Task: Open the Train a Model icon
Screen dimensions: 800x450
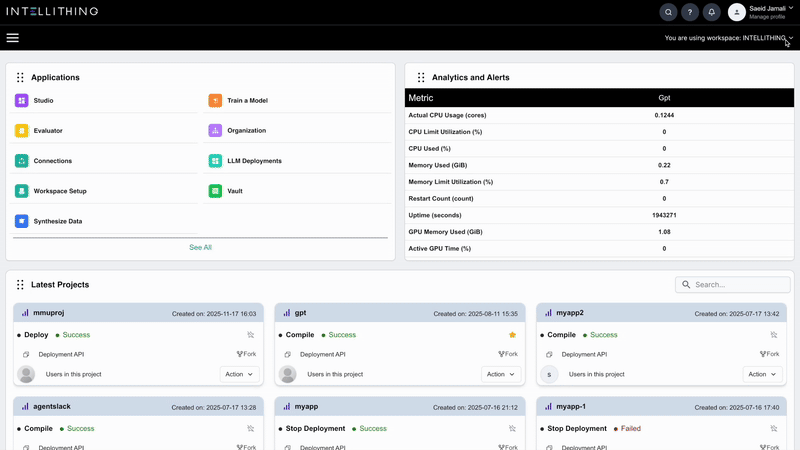Action: click(x=215, y=101)
